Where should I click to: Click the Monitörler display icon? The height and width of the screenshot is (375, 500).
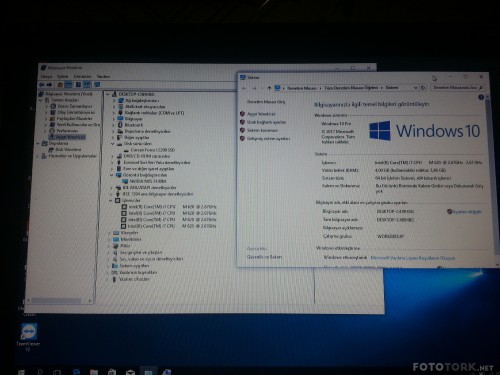pyautogui.click(x=116, y=239)
